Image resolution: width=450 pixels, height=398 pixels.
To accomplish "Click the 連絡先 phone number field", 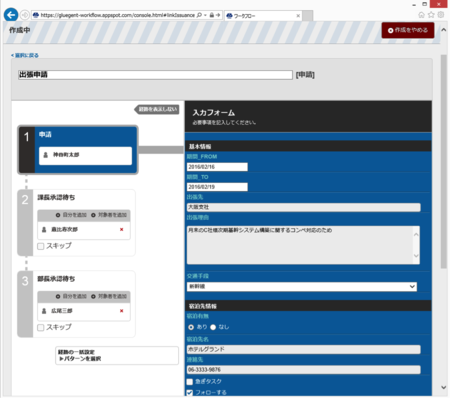I will click(304, 370).
